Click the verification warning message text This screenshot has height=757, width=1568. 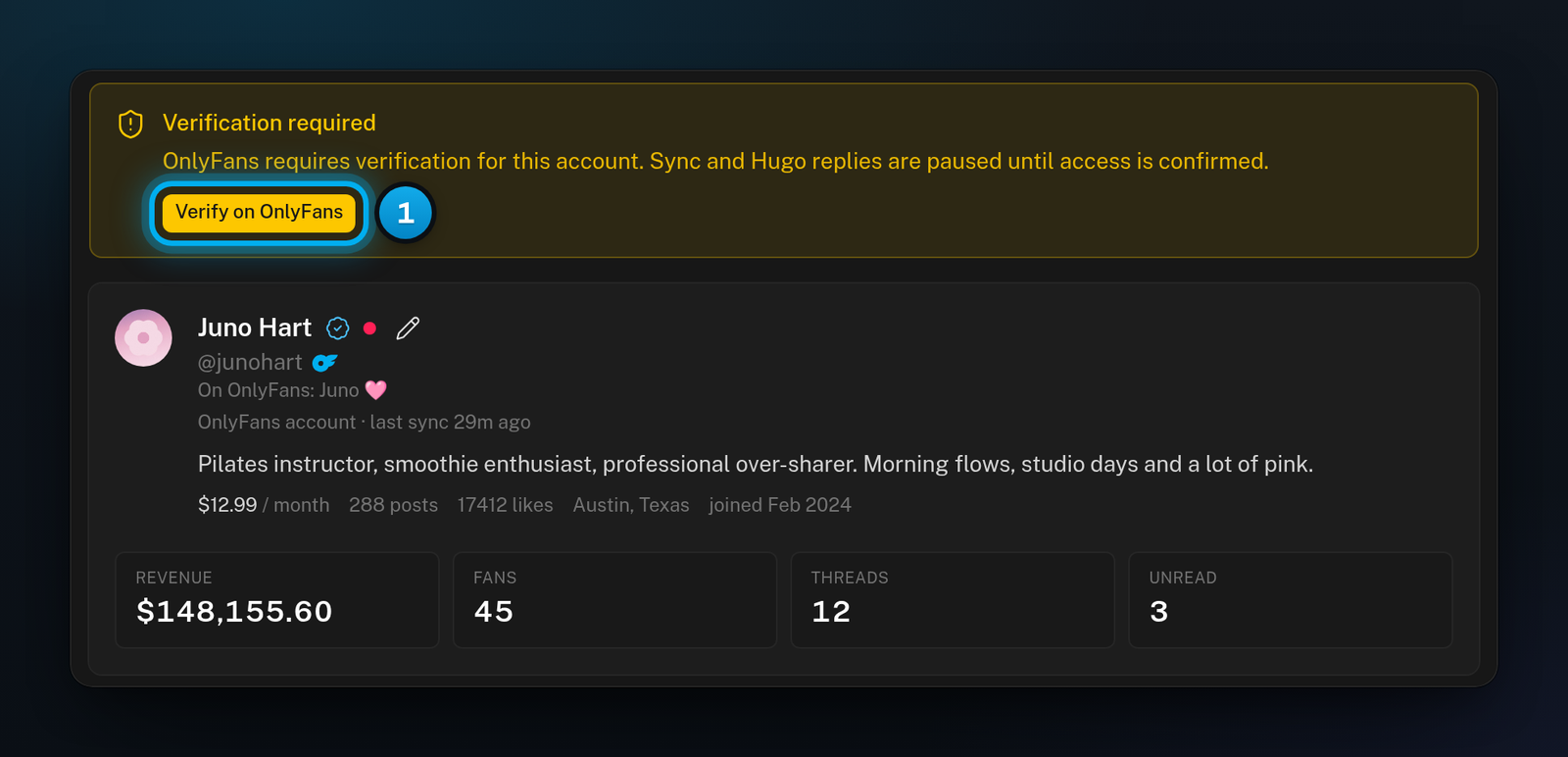715,162
